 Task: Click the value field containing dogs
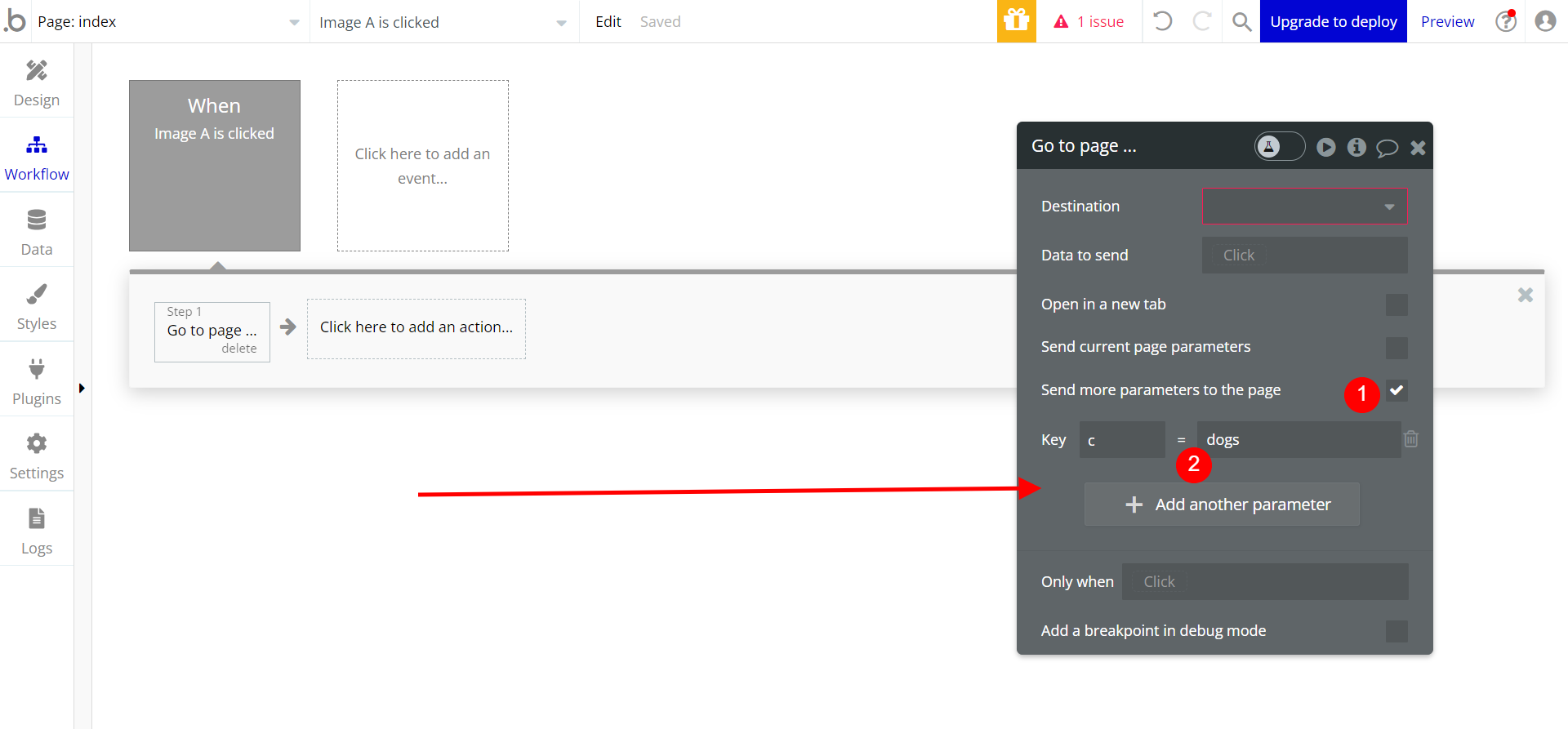1298,440
